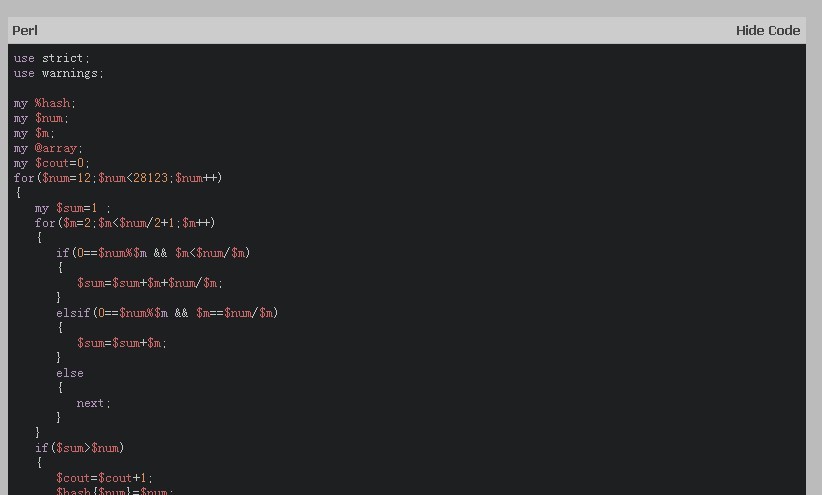This screenshot has height=495, width=822.
Task: Click the 'my $num;' declaration line
Action: pyautogui.click(x=41, y=119)
